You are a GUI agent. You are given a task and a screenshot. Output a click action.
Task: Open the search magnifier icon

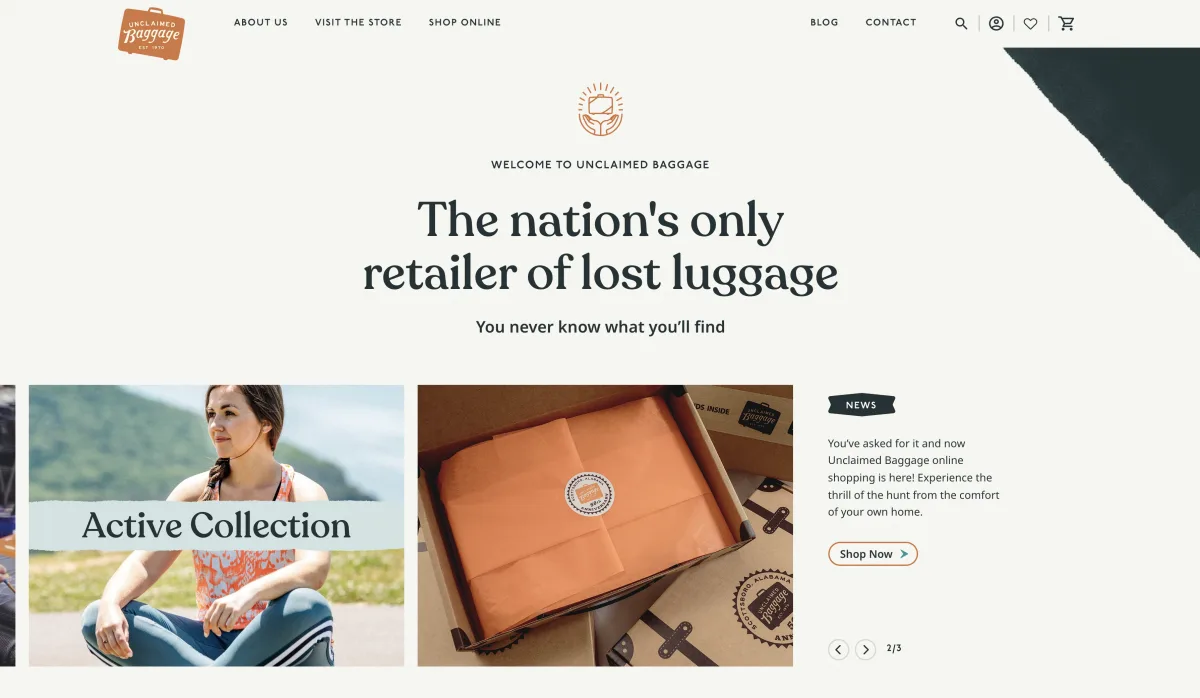[961, 23]
